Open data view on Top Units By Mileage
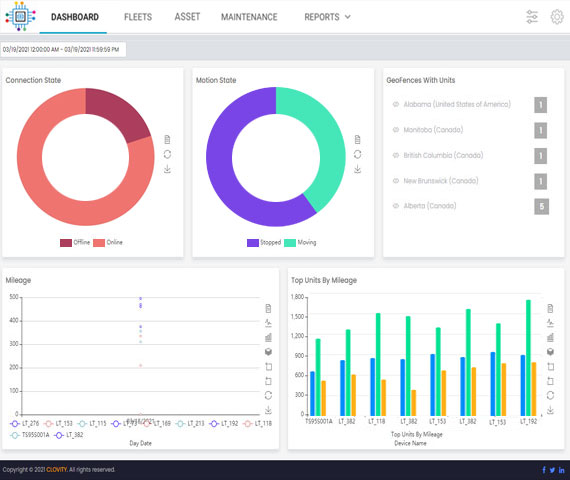Viewport: 570px width, 480px height. 550,308
